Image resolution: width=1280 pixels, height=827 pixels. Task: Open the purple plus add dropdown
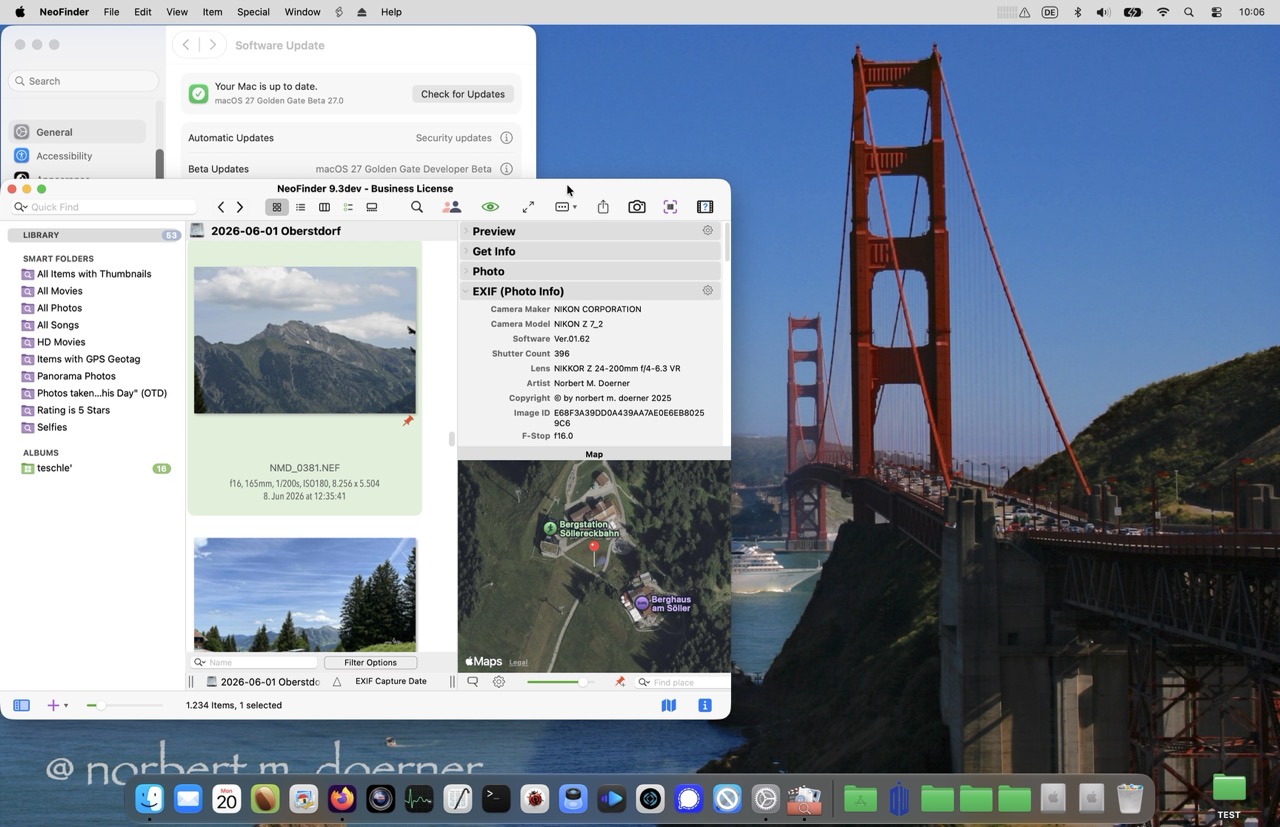58,705
